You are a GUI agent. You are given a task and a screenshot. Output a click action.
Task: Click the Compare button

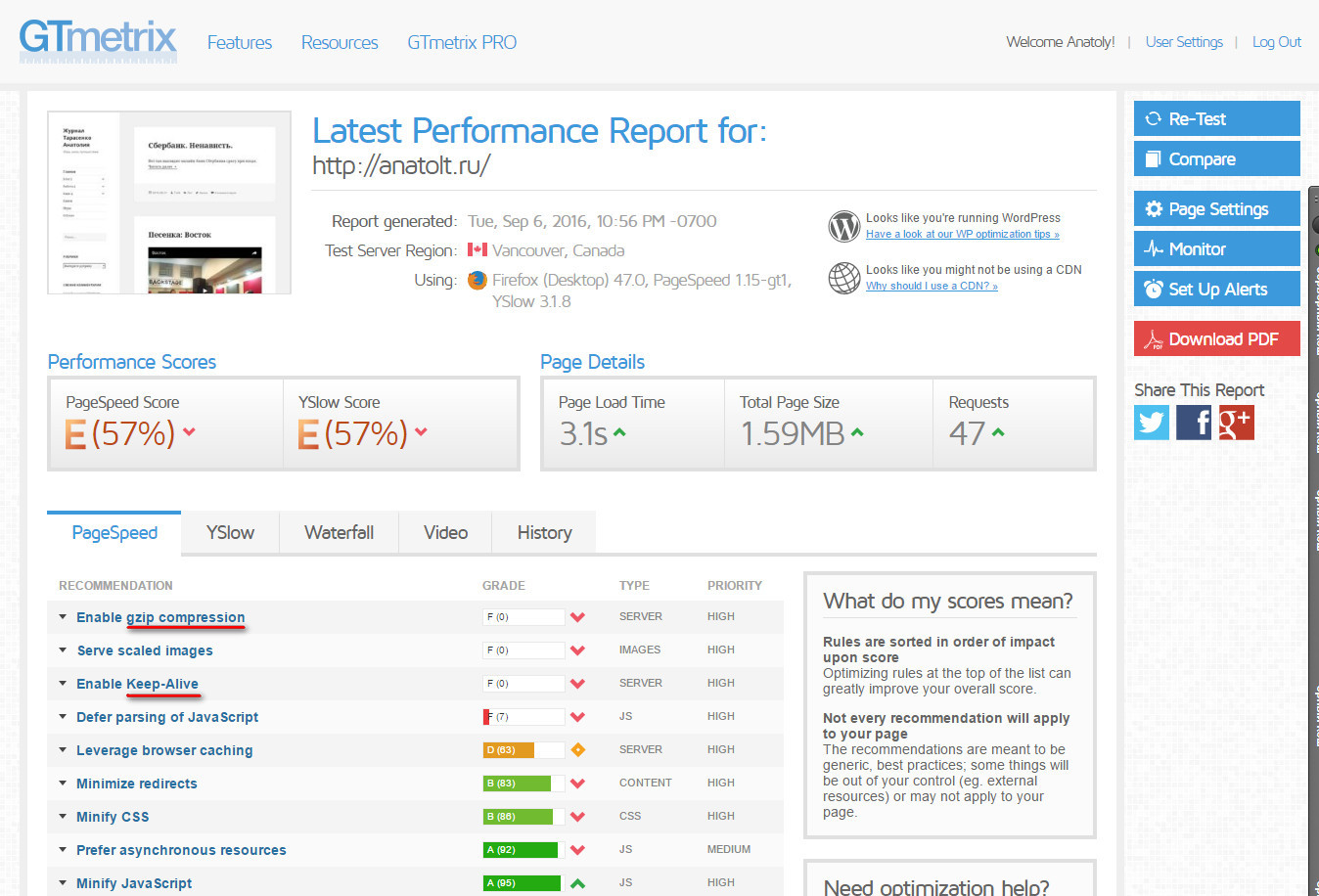[x=1217, y=158]
